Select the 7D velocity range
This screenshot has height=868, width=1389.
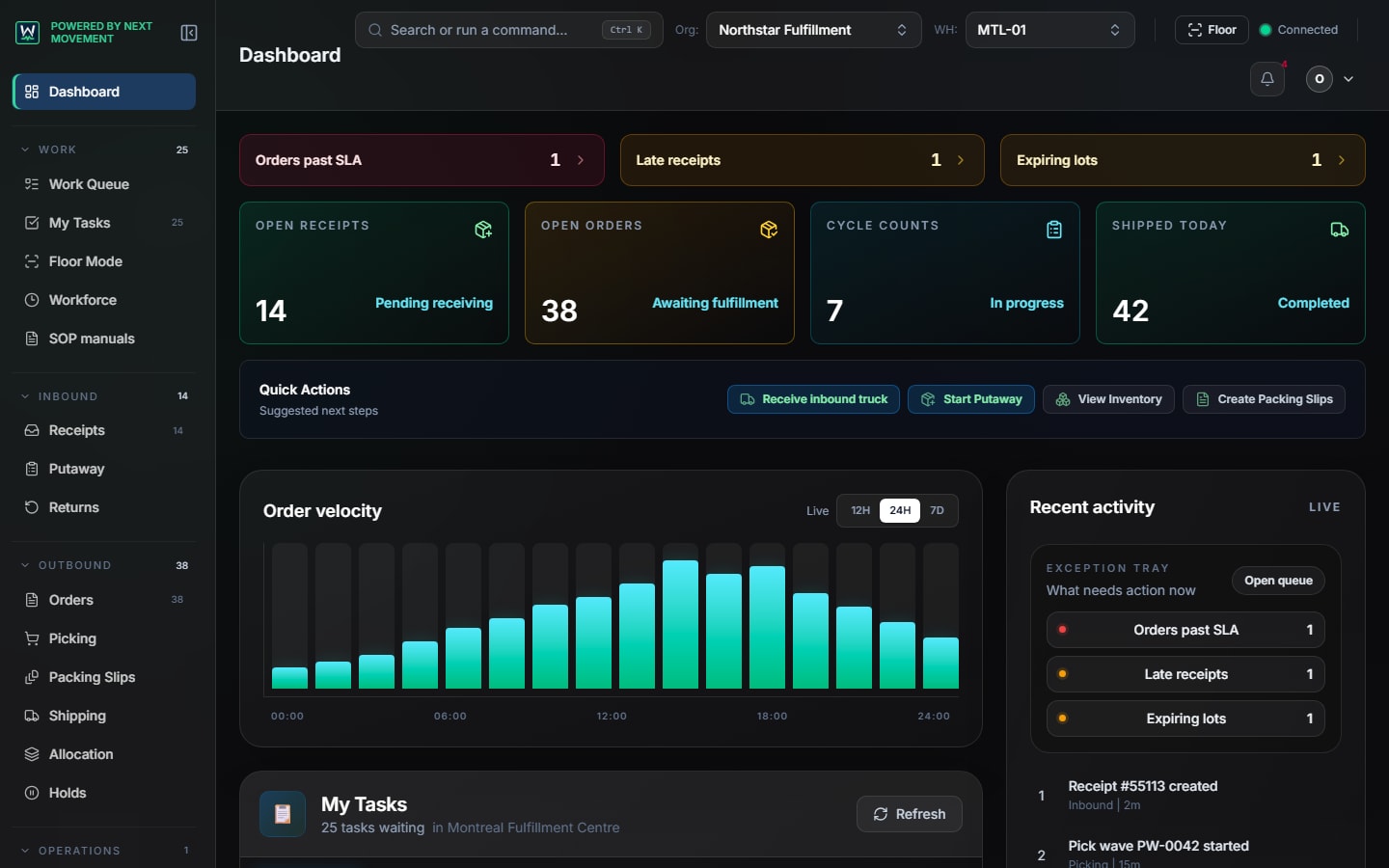click(x=937, y=510)
